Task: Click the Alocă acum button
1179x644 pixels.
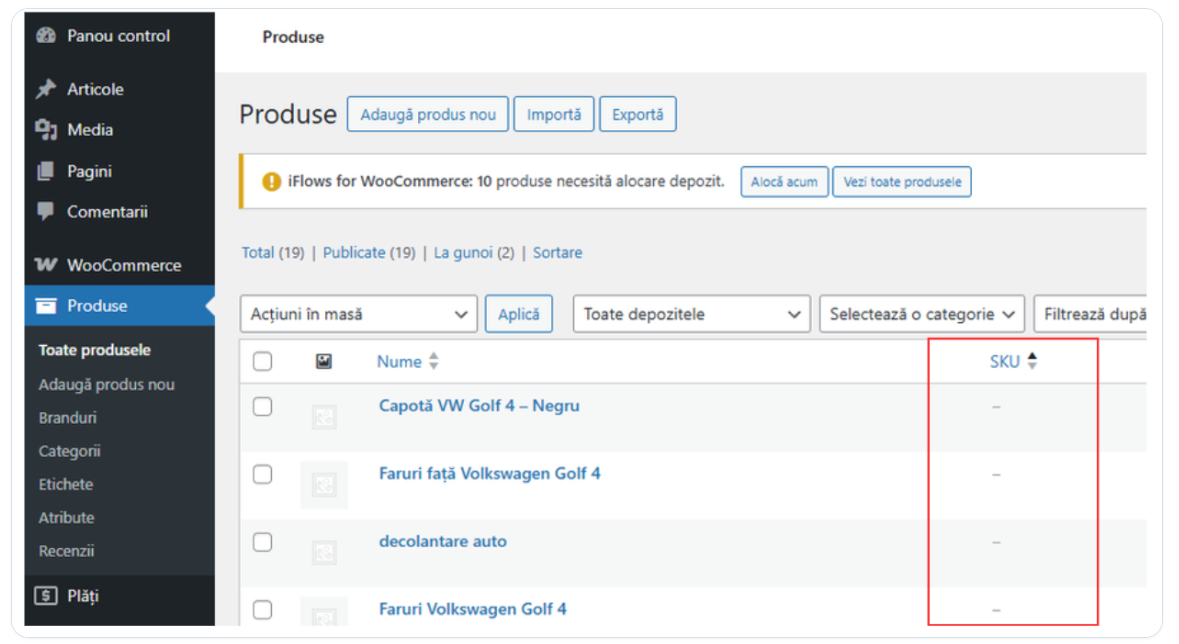Action: (783, 182)
